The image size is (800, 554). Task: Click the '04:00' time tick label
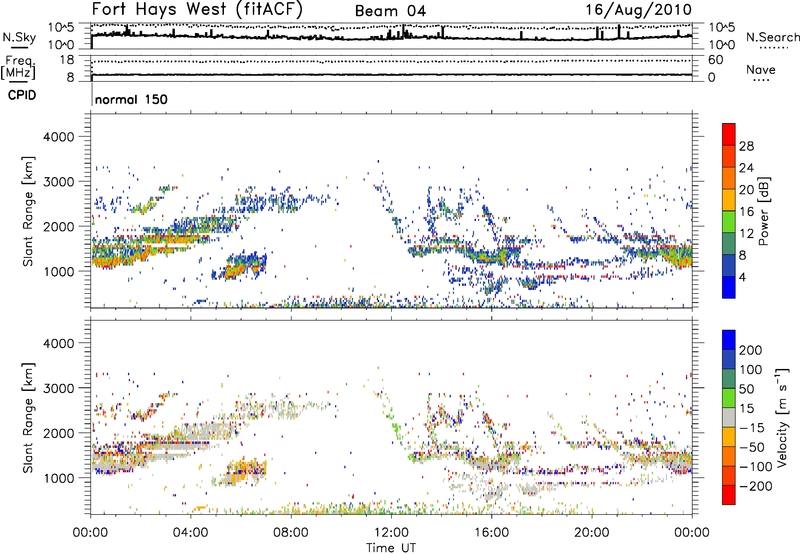[191, 533]
